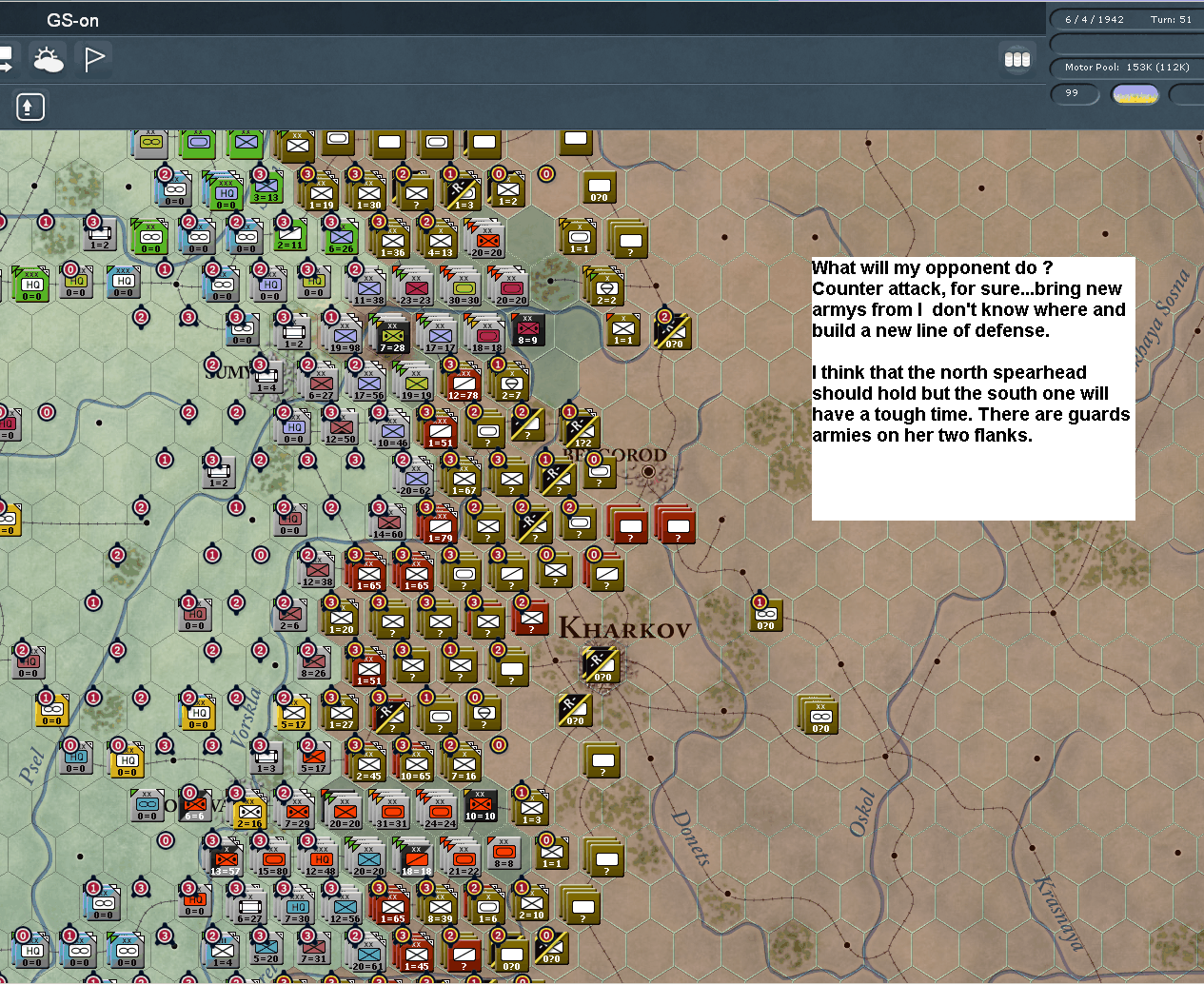Screen dimensions: 1204x985
Task: Toggle the supply depot barrels icon
Action: (x=1017, y=59)
